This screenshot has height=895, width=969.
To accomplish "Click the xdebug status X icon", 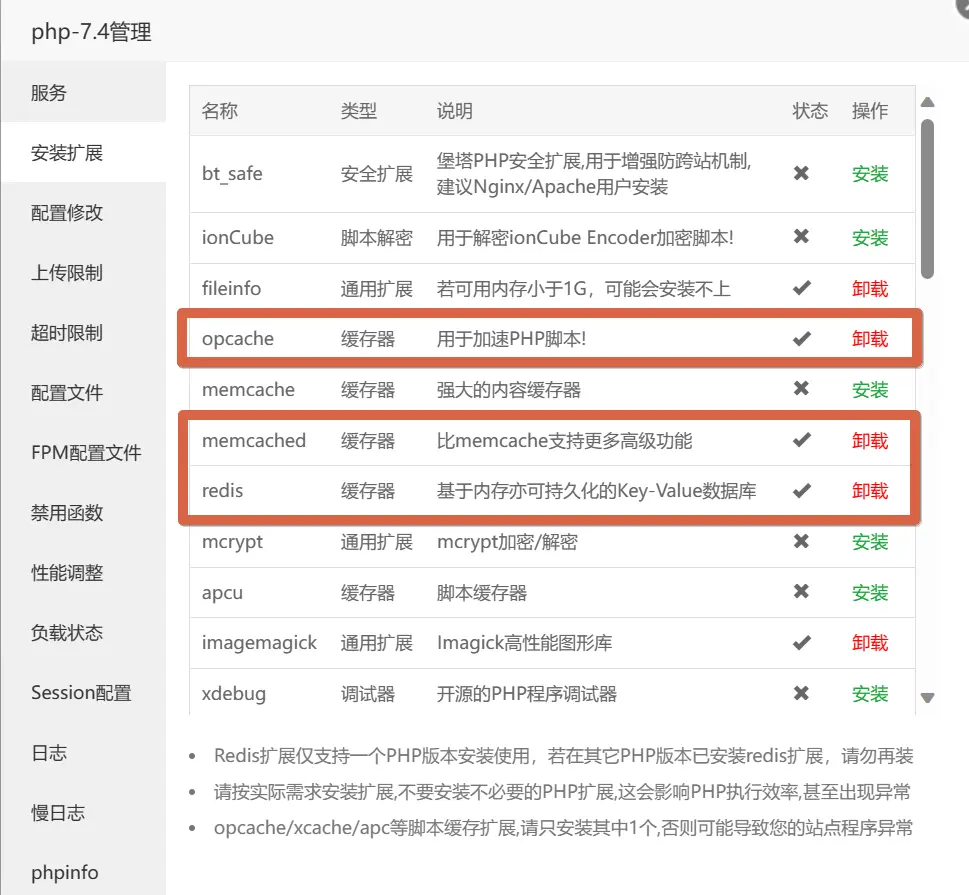I will (x=802, y=693).
